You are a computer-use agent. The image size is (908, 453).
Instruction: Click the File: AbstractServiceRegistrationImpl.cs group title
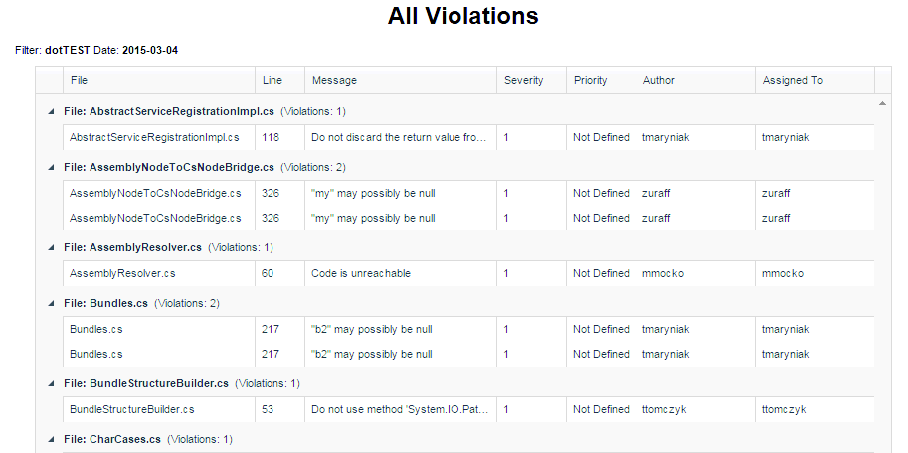tap(169, 111)
